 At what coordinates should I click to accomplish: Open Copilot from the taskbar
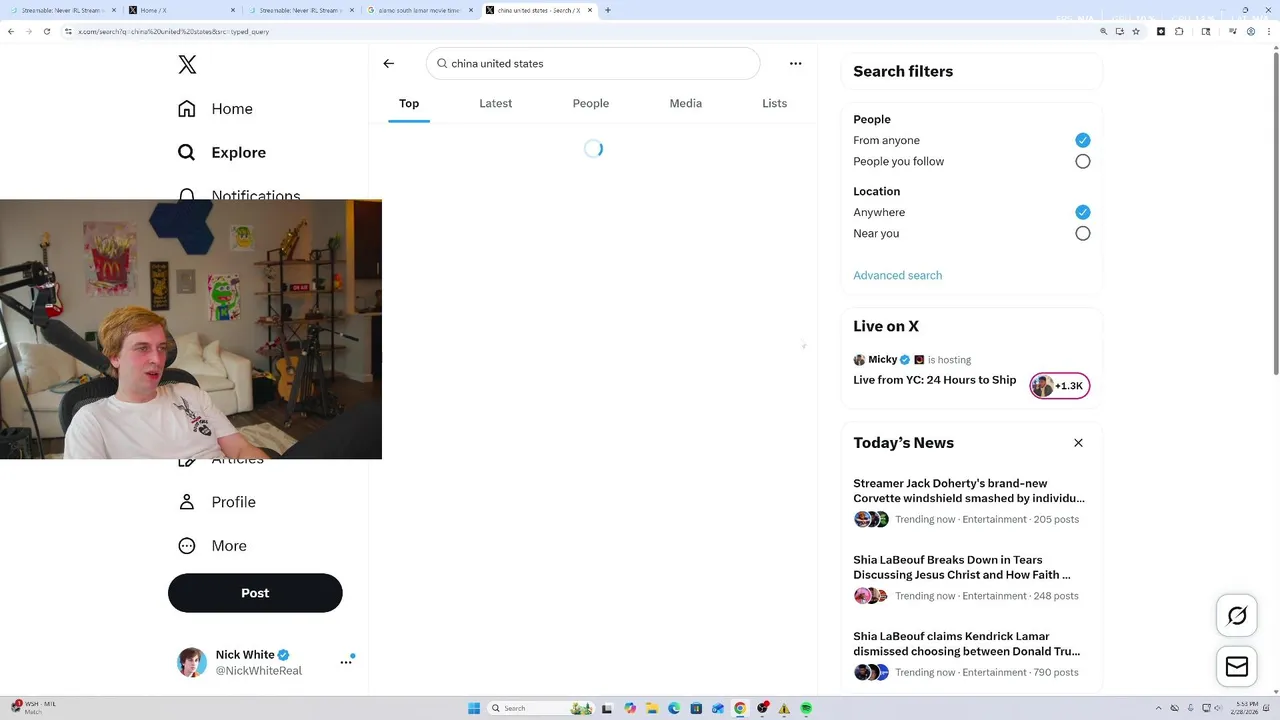pos(630,708)
